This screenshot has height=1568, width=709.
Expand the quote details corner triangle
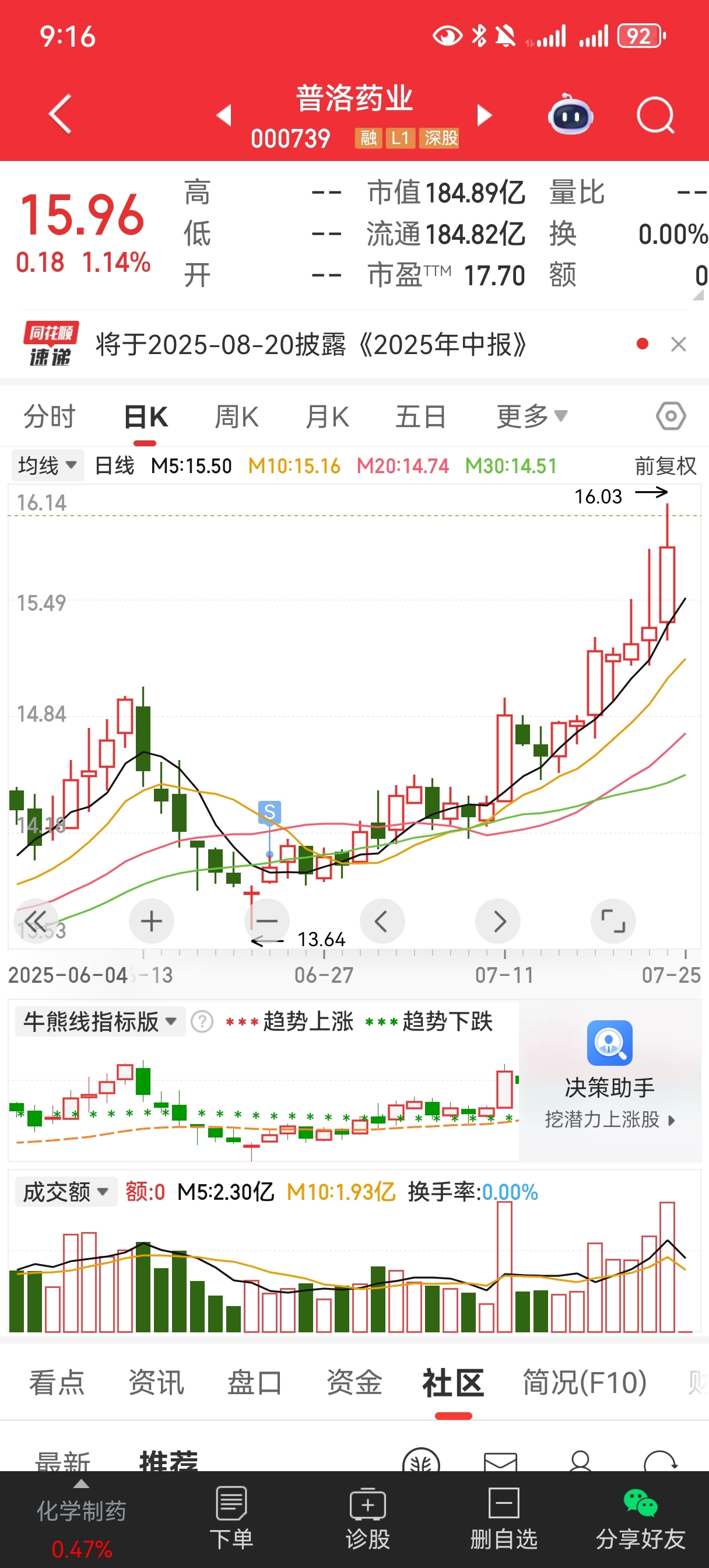point(698,295)
